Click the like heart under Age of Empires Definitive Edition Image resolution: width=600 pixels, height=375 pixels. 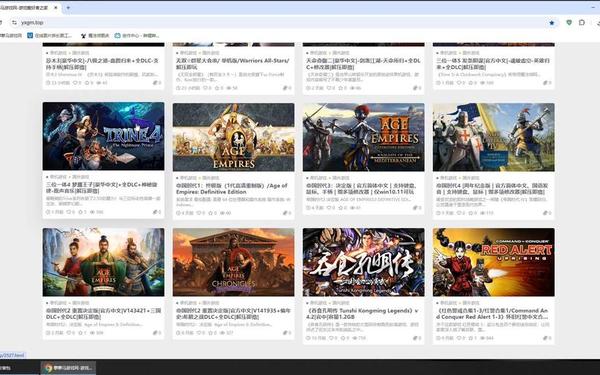198,213
